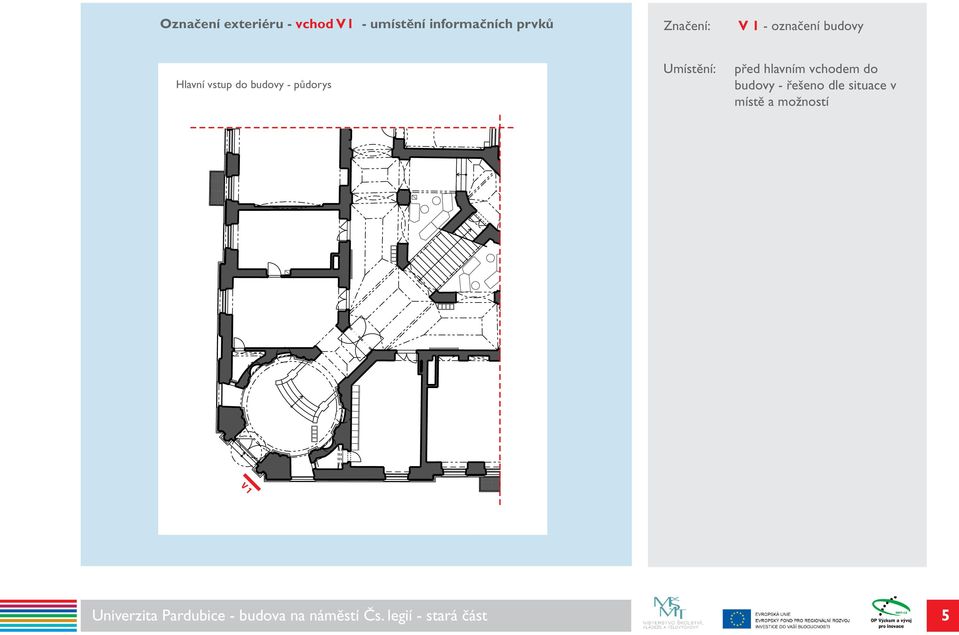Viewport: 959px width, 635px height.
Task: Click the text 'místě a možností'
Action: pyautogui.click(x=782, y=102)
